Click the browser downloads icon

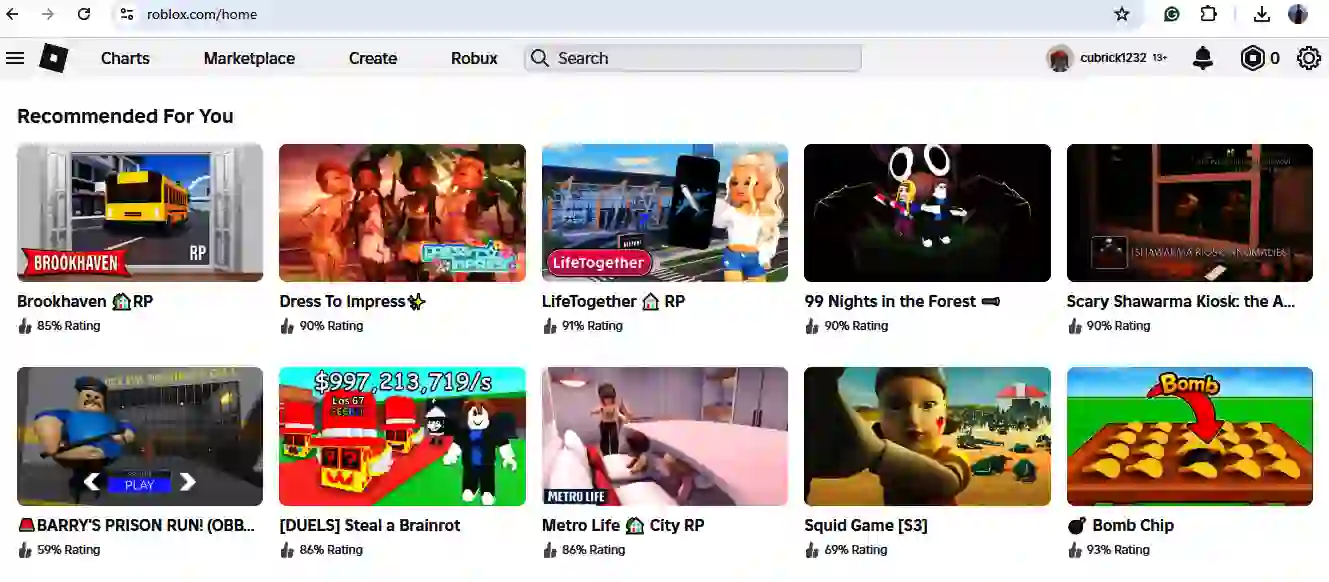(1261, 14)
